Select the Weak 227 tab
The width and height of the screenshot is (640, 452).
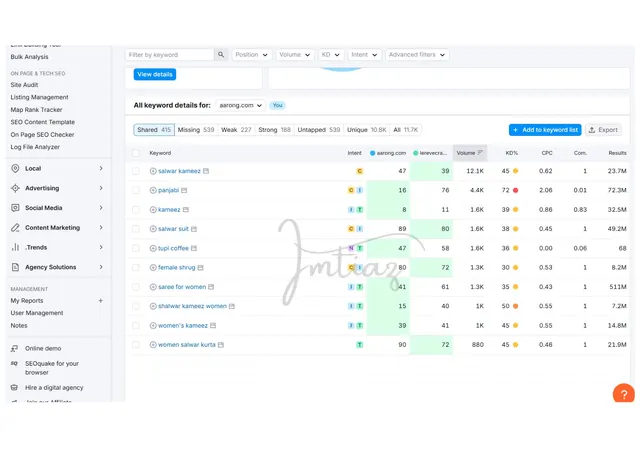(x=236, y=130)
